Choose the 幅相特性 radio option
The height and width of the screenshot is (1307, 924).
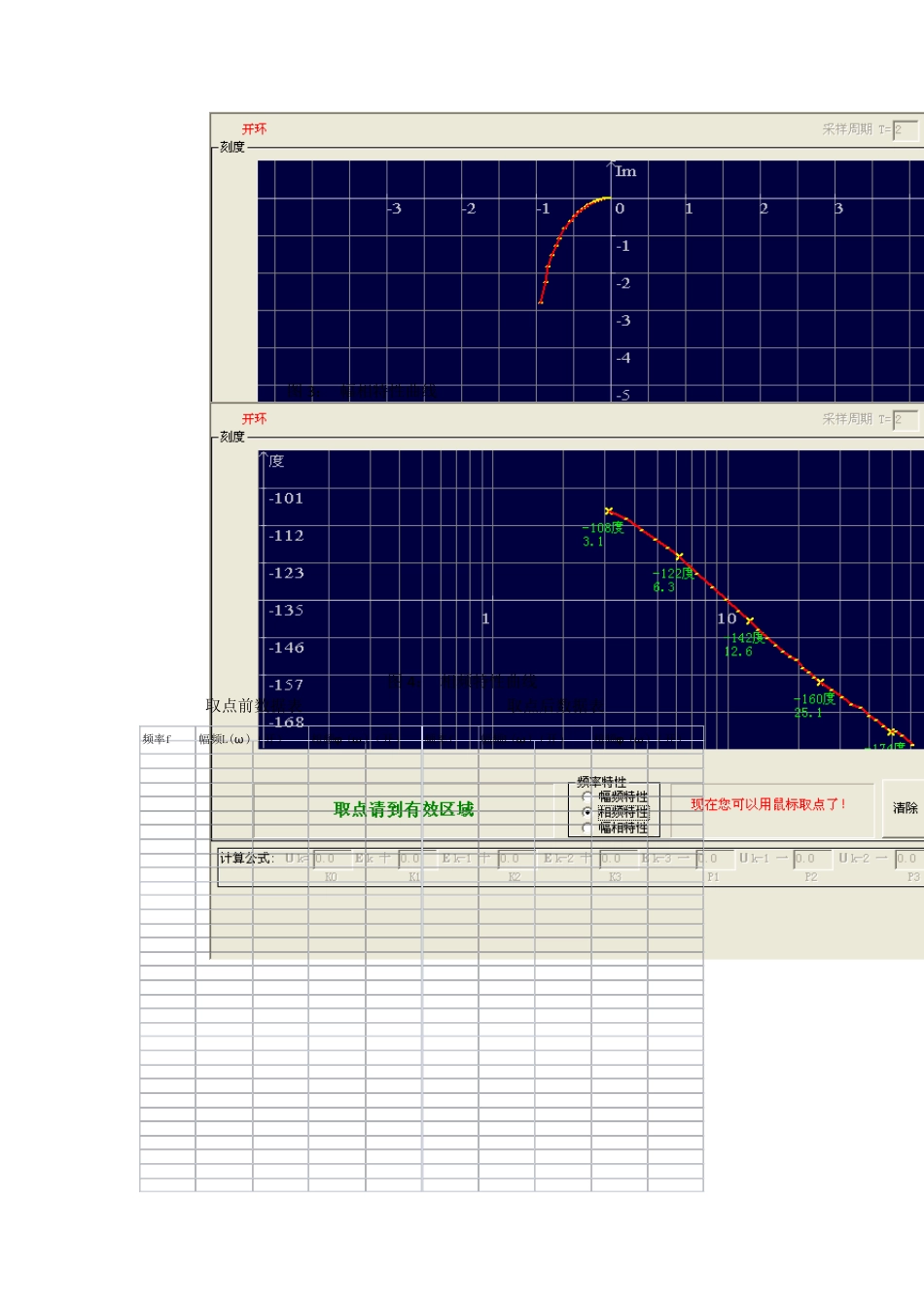click(587, 828)
